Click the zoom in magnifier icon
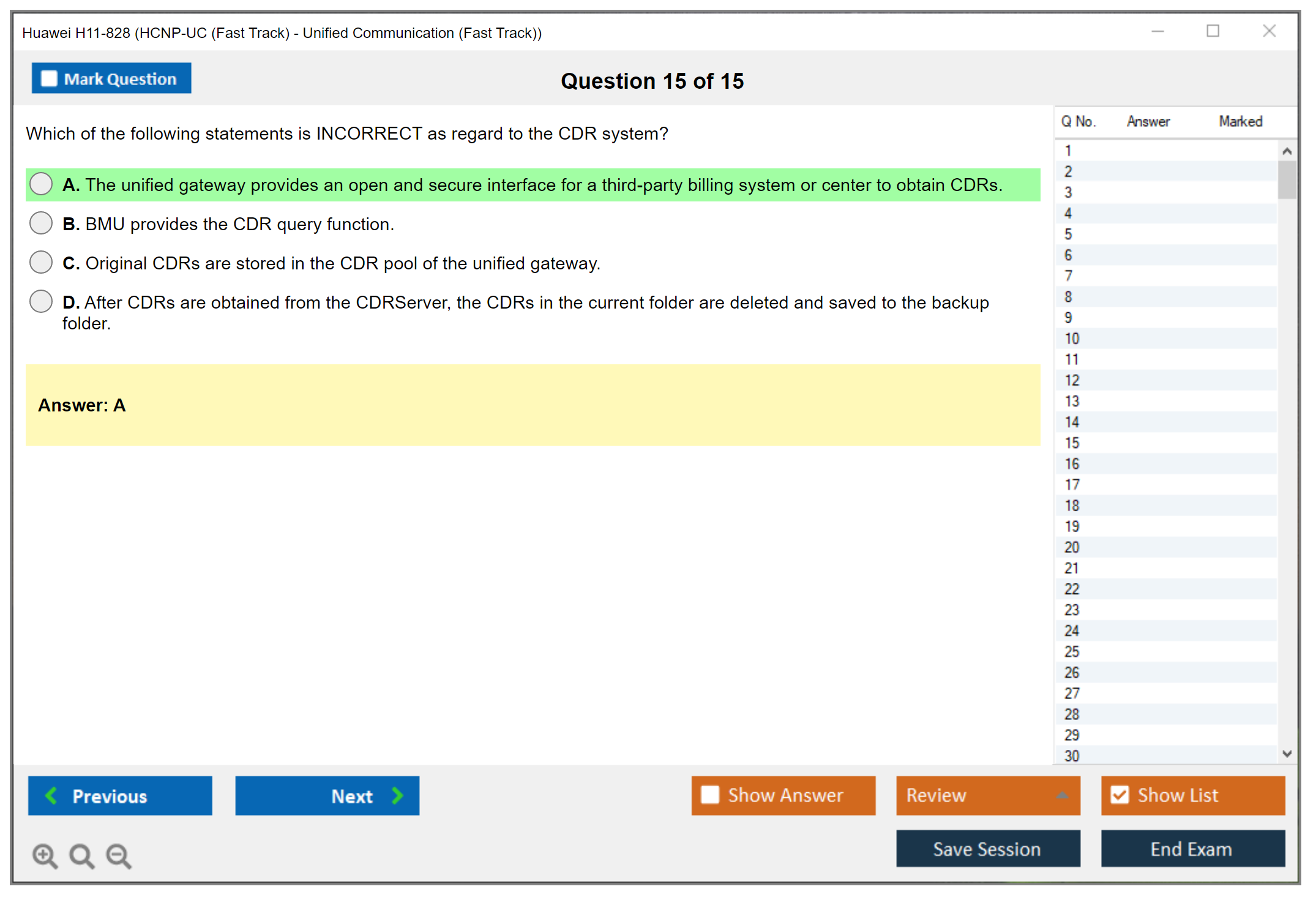The height and width of the screenshot is (900, 1316). tap(45, 855)
